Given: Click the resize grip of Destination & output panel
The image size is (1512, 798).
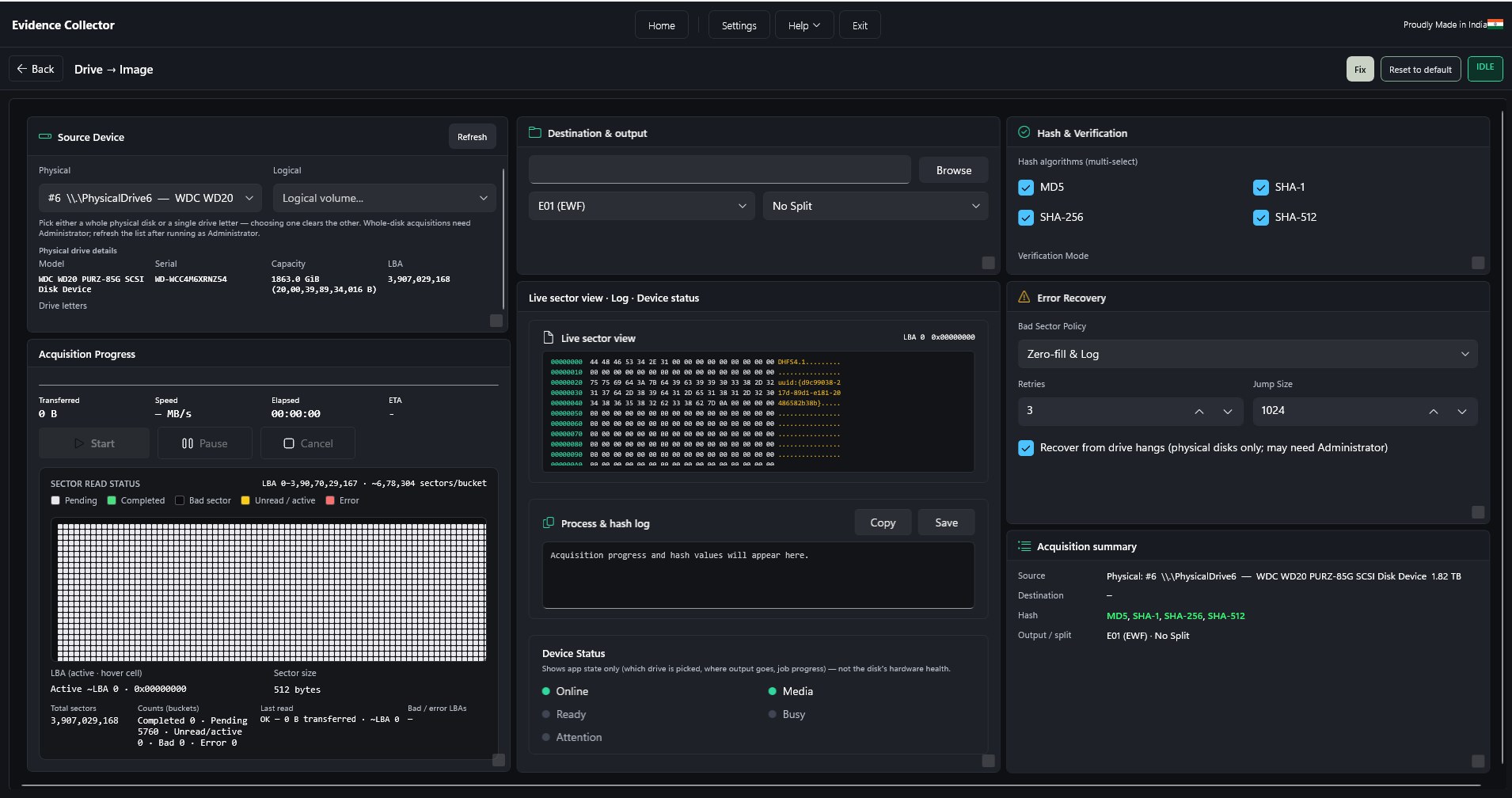Looking at the screenshot, I should (x=988, y=263).
